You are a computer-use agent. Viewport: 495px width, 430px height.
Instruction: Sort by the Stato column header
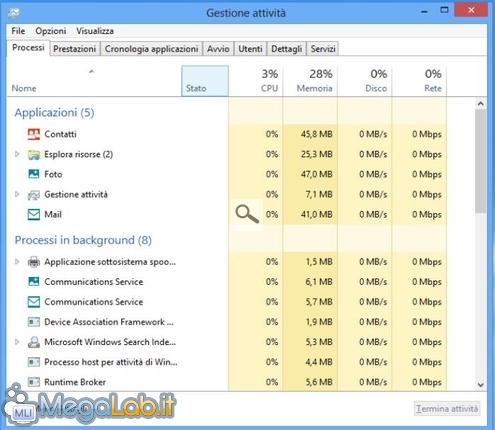coord(205,81)
